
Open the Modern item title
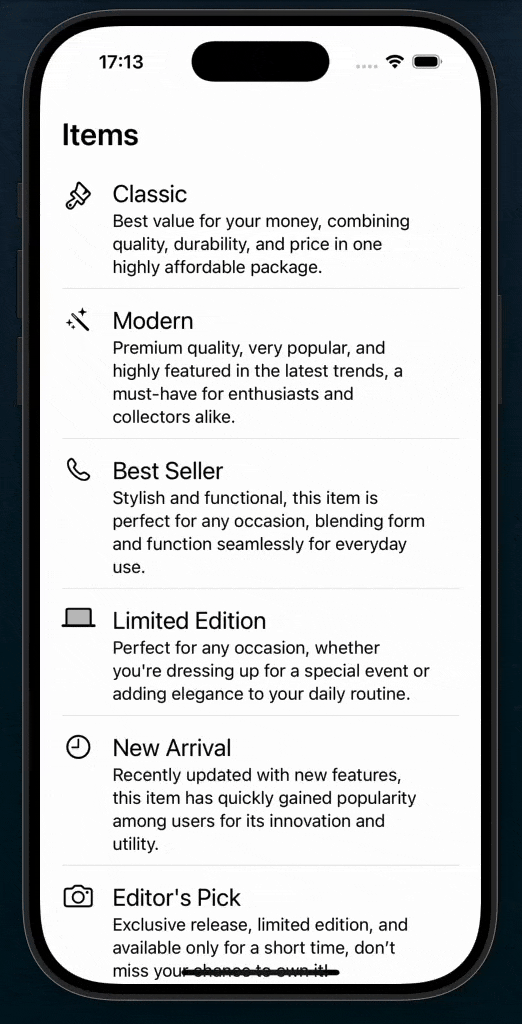[x=153, y=321]
